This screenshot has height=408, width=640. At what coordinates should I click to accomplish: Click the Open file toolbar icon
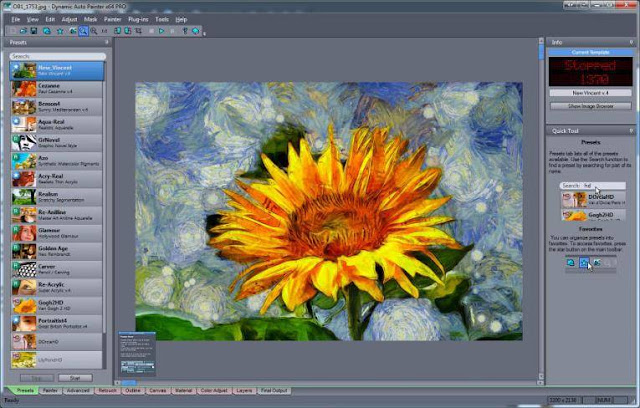(x=24, y=31)
